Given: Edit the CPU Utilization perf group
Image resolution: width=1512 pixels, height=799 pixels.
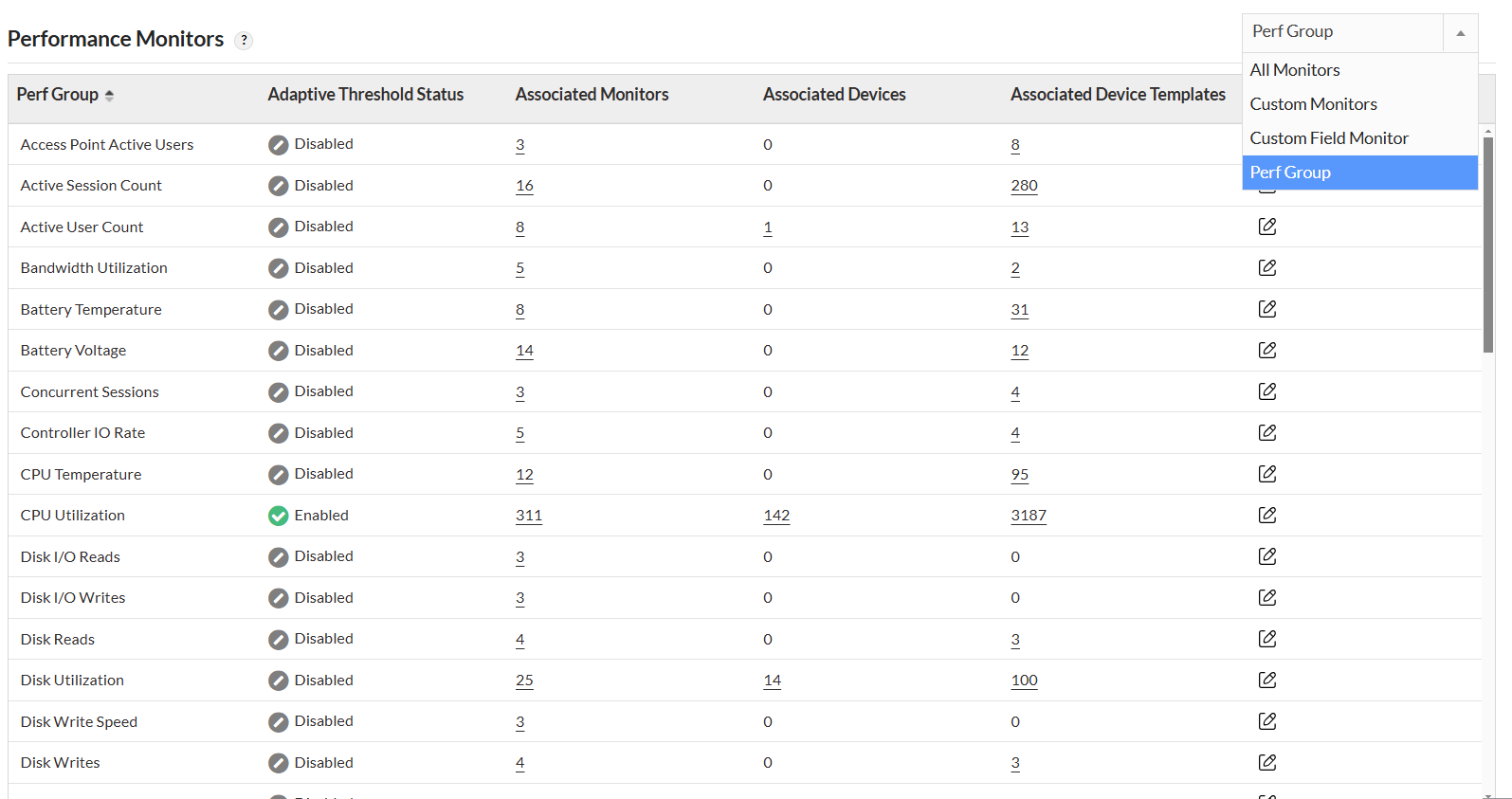Looking at the screenshot, I should [x=1267, y=516].
